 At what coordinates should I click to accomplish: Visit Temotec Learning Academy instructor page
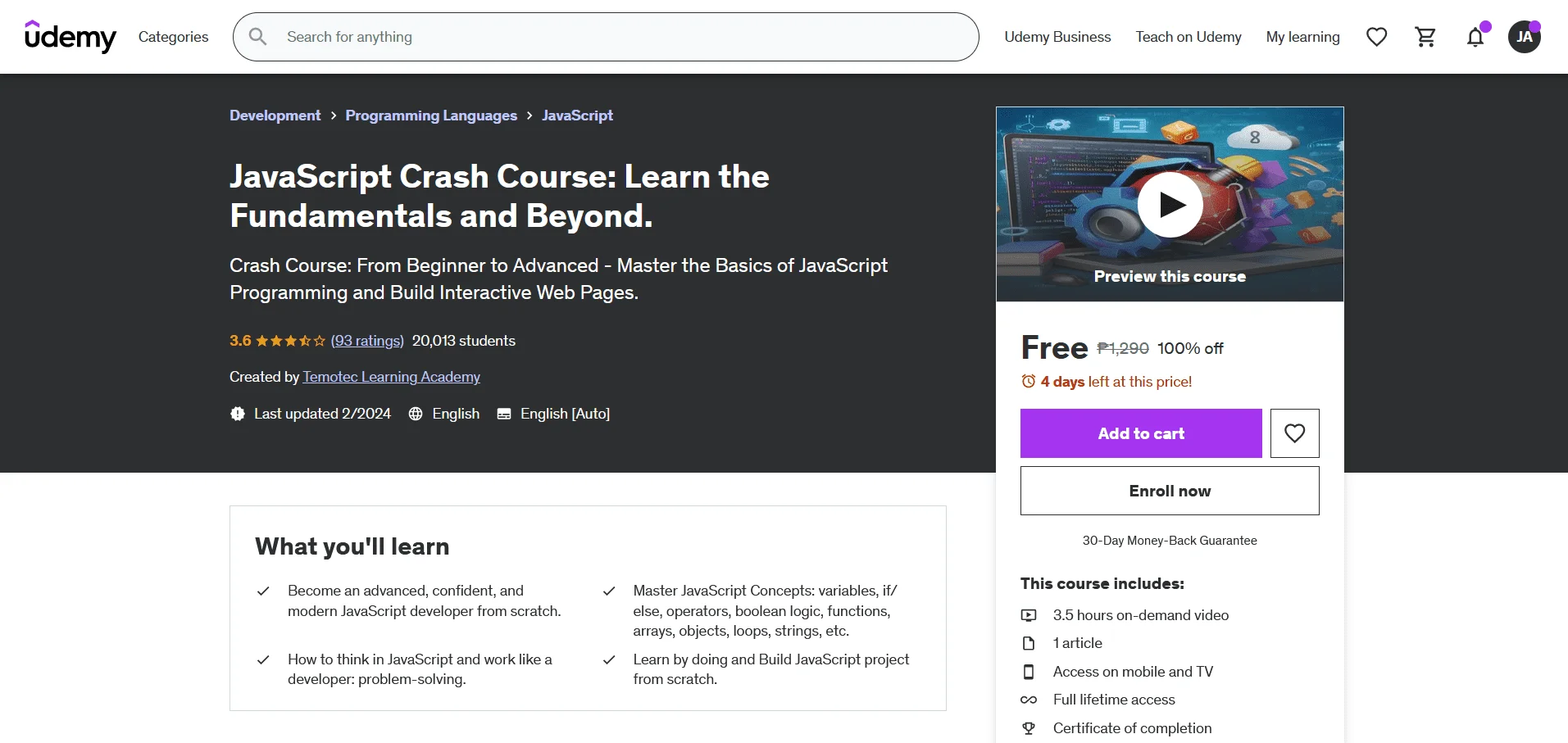(391, 377)
